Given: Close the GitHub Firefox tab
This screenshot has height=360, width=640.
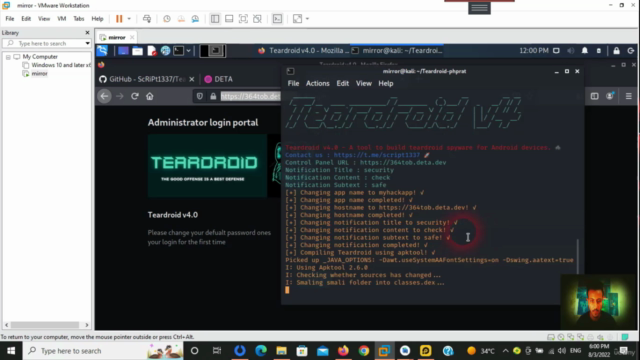Looking at the screenshot, I should (192, 79).
